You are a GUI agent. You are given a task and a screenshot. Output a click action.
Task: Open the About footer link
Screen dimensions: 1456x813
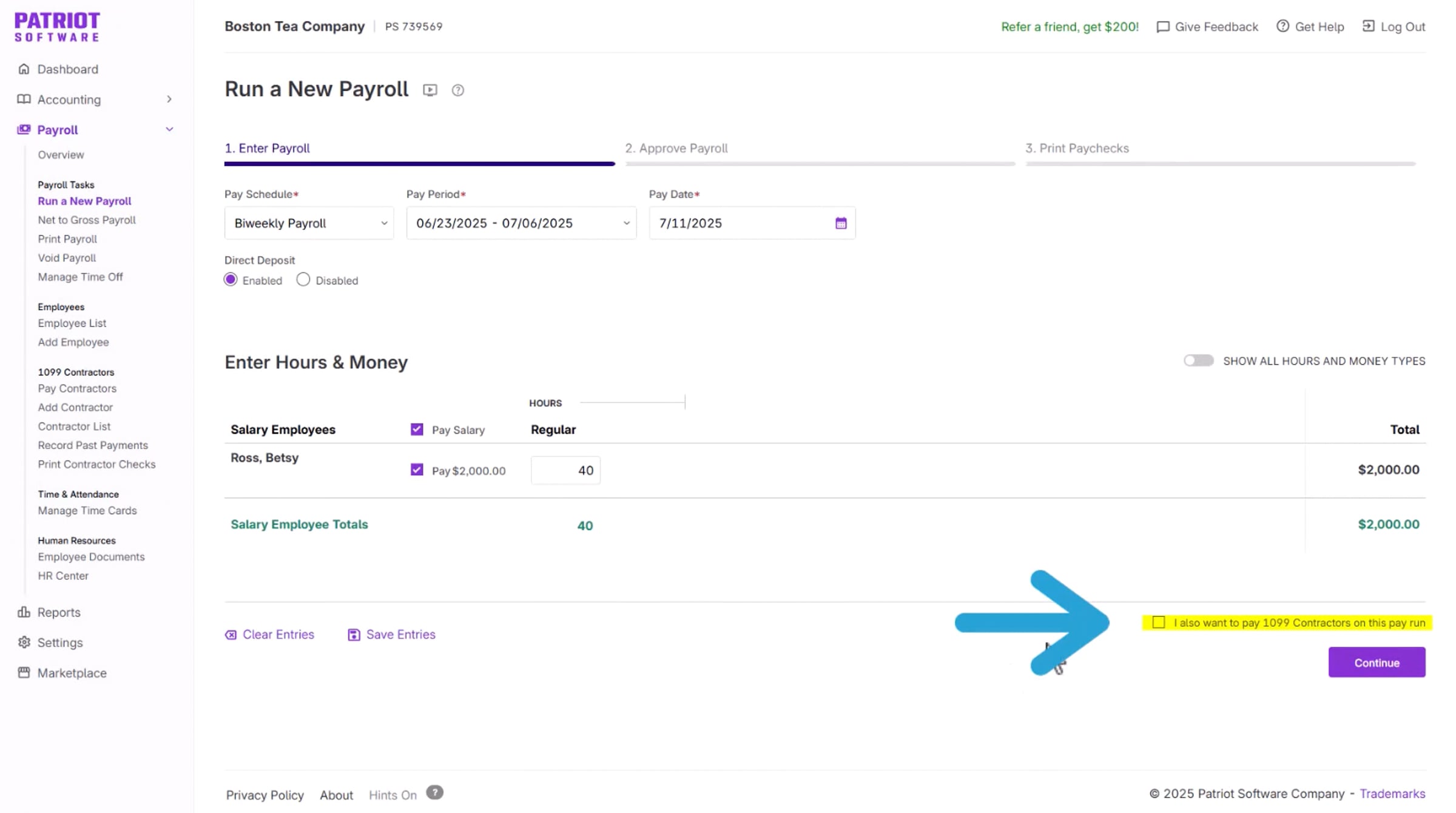click(337, 795)
